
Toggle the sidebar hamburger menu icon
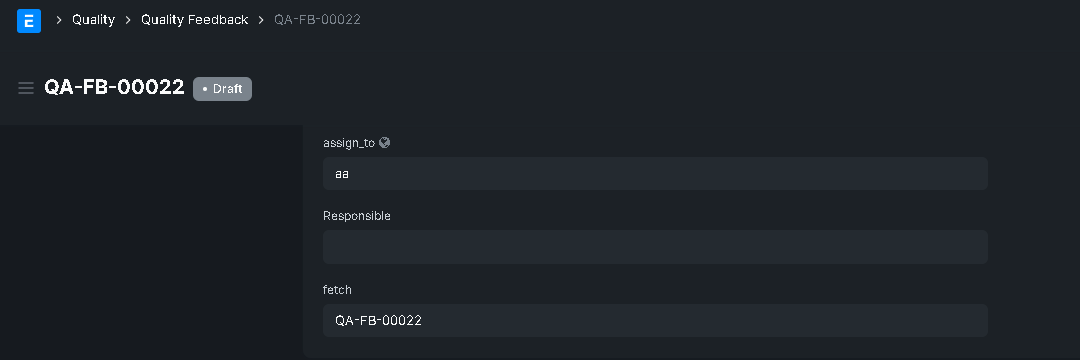(26, 88)
